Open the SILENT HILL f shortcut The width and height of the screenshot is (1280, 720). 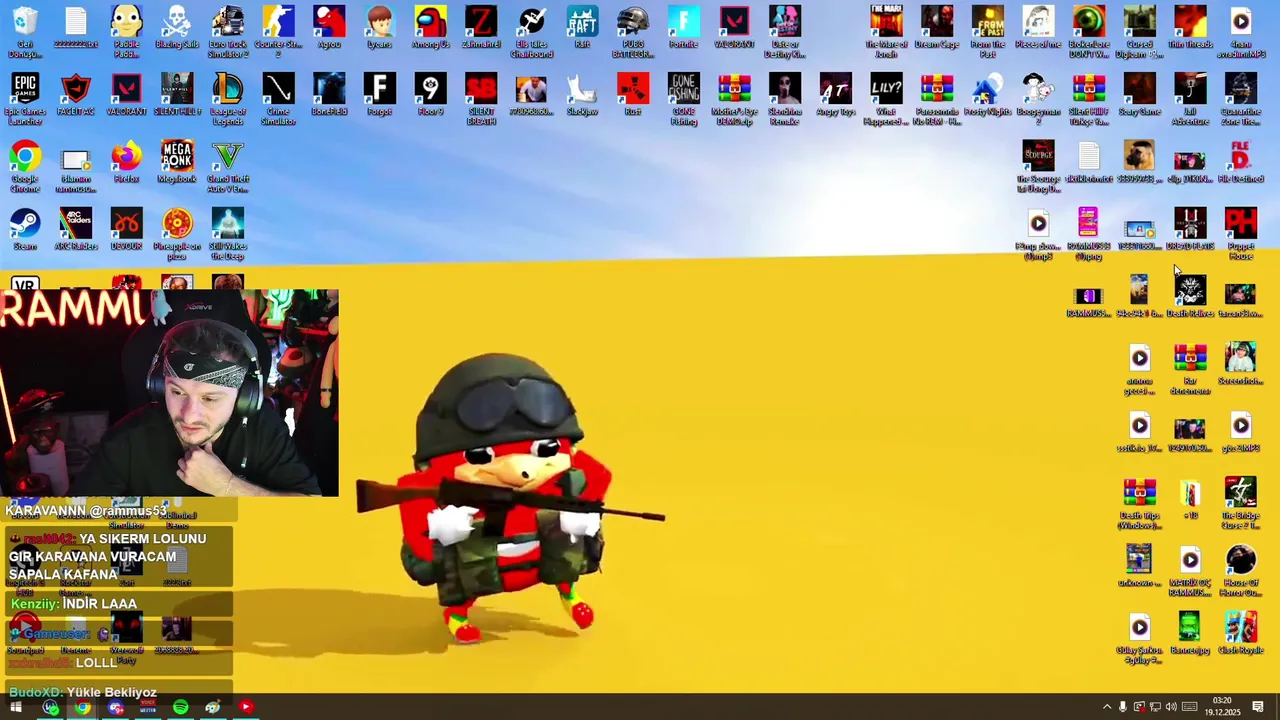177,94
